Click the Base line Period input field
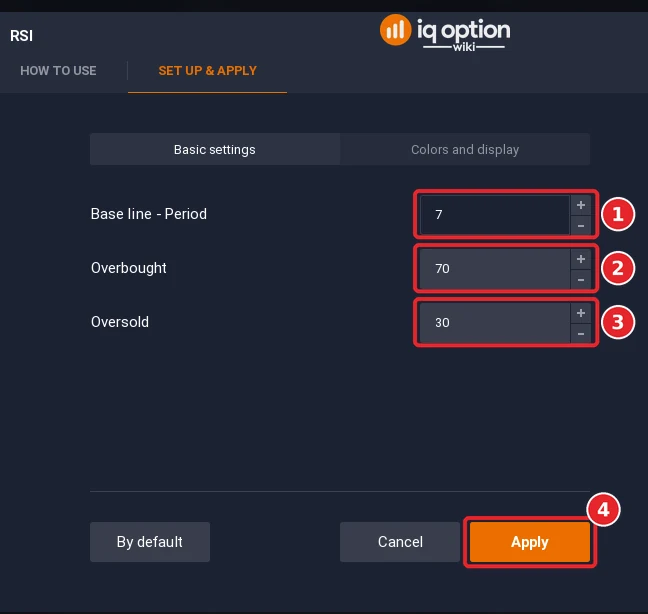The width and height of the screenshot is (648, 614). (x=495, y=215)
